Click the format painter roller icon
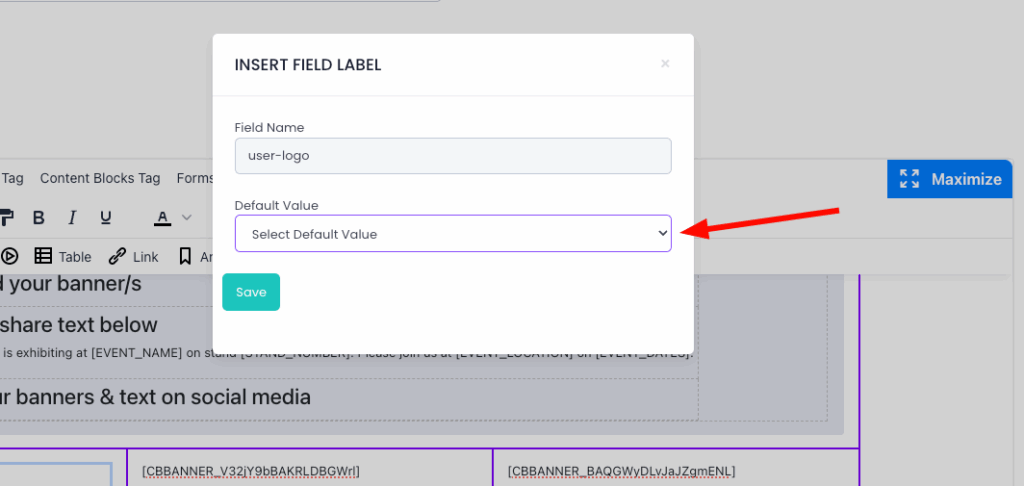Screen dimensions: 1024x486 pyautogui.click(x=6, y=218)
